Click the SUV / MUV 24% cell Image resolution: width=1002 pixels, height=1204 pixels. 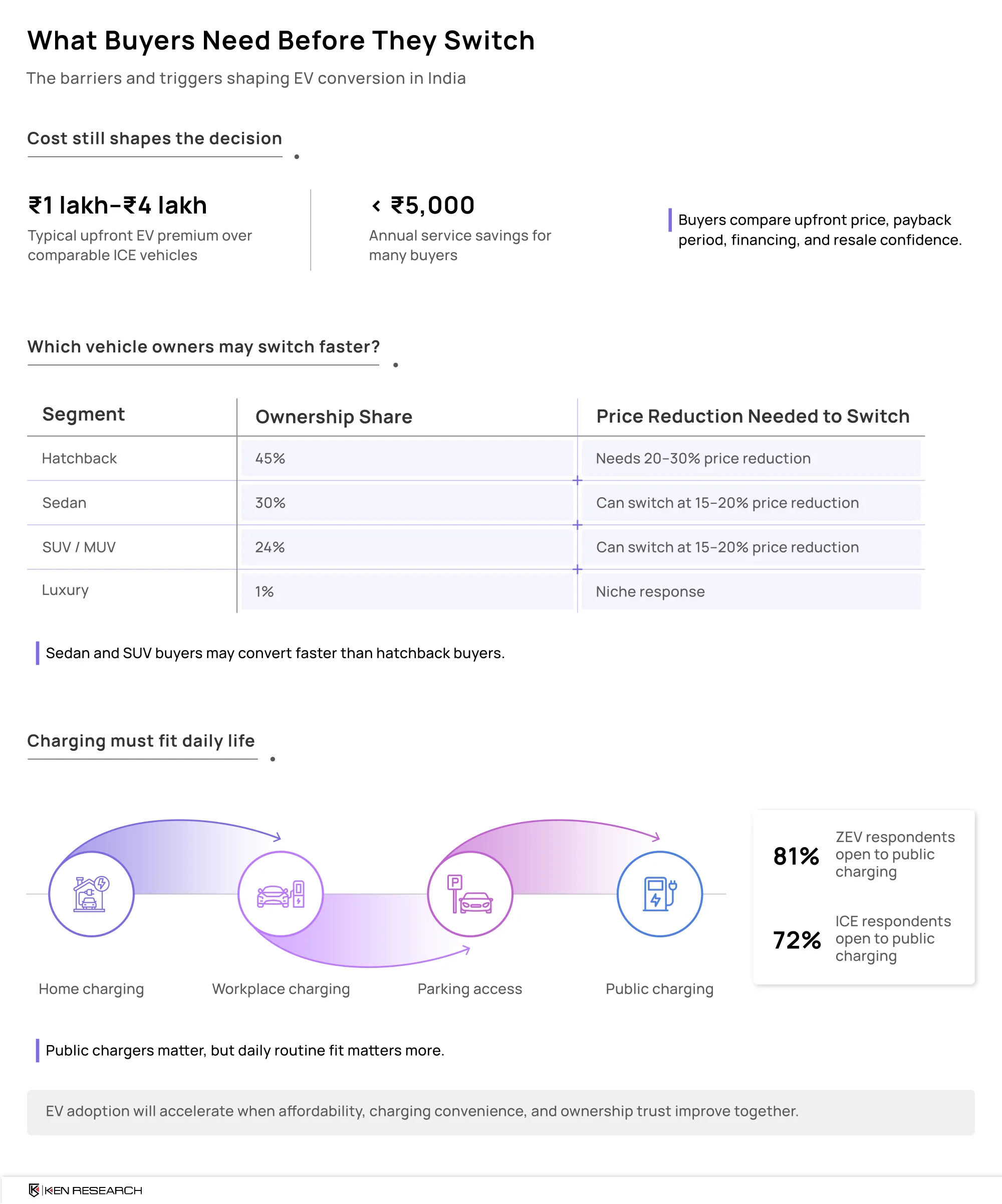pos(407,547)
